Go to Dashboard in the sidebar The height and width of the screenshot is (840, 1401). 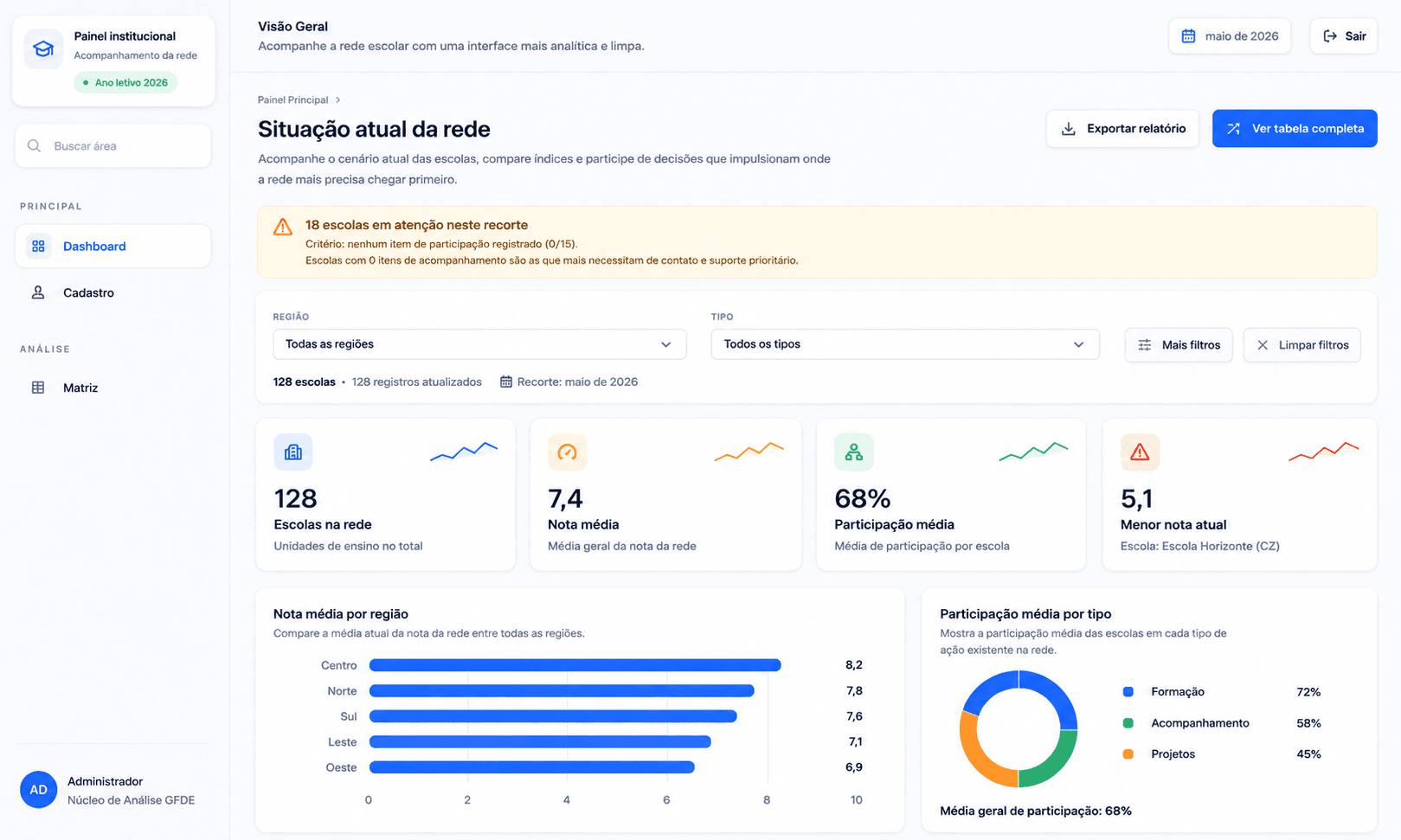[113, 247]
